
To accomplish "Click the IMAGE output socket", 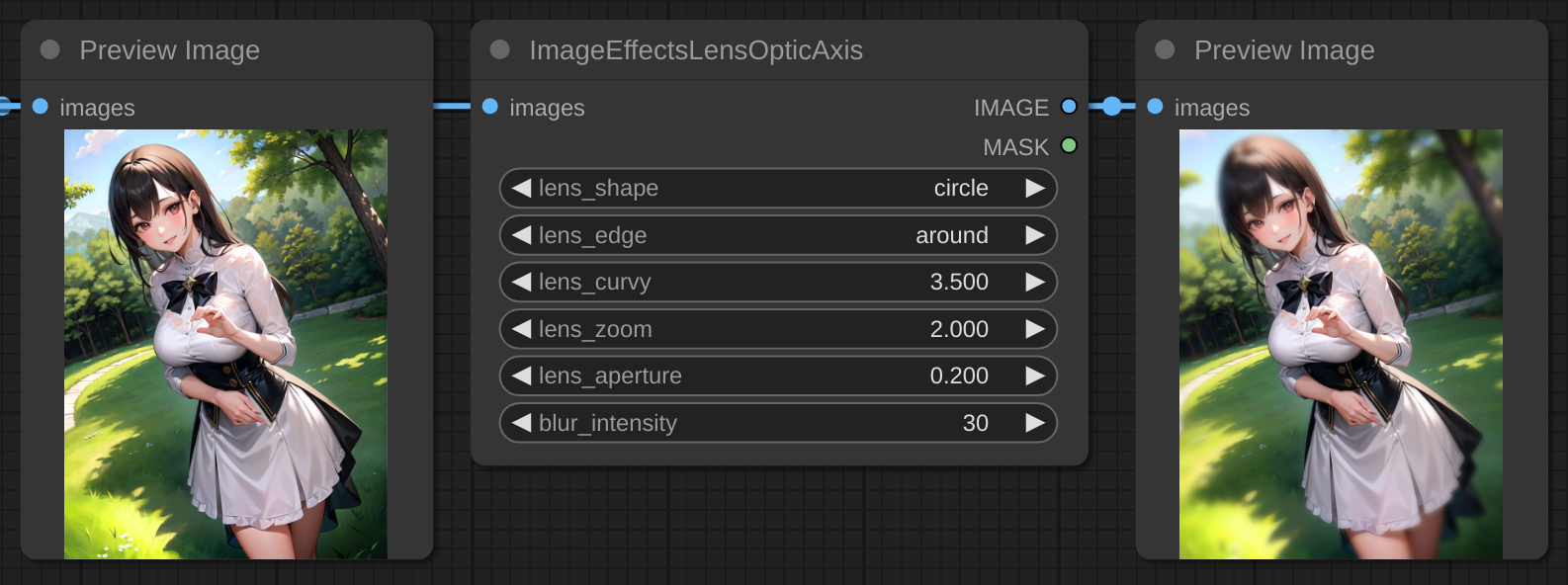I will (1069, 107).
